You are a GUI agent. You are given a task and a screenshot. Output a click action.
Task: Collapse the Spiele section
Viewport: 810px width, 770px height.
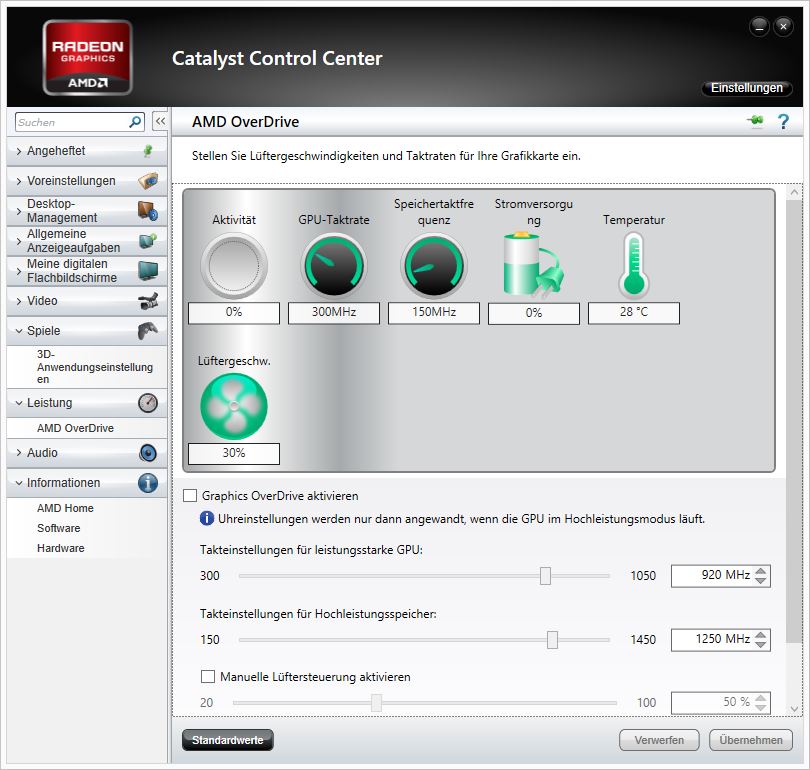(19, 331)
